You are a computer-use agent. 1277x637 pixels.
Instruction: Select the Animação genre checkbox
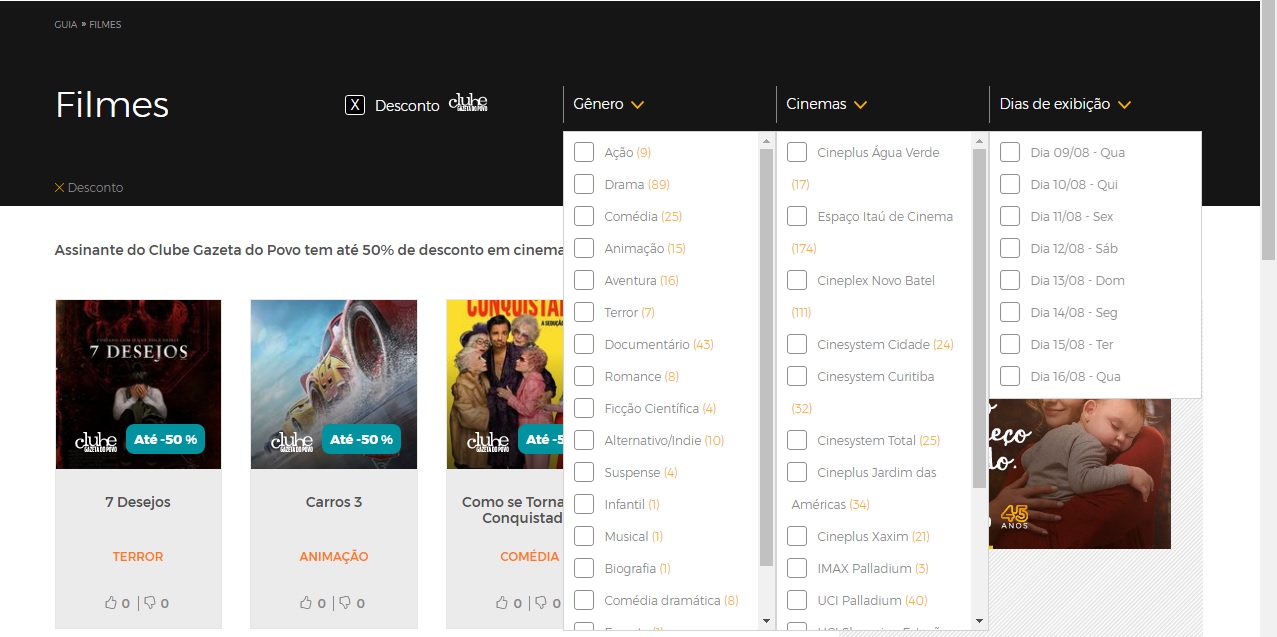tap(584, 248)
